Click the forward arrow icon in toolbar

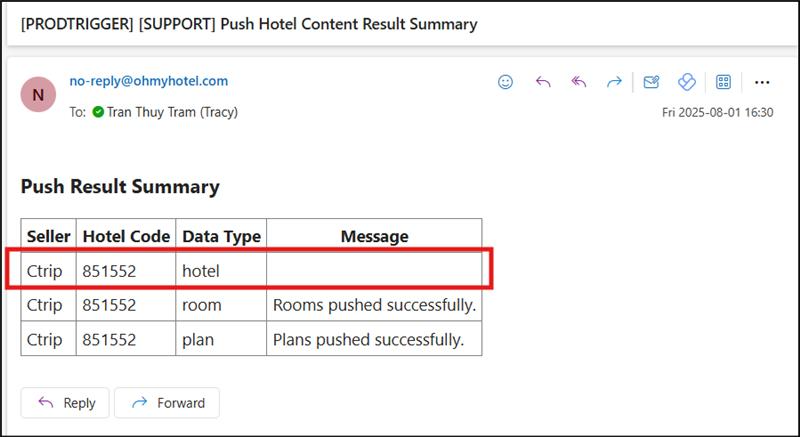[x=614, y=83]
